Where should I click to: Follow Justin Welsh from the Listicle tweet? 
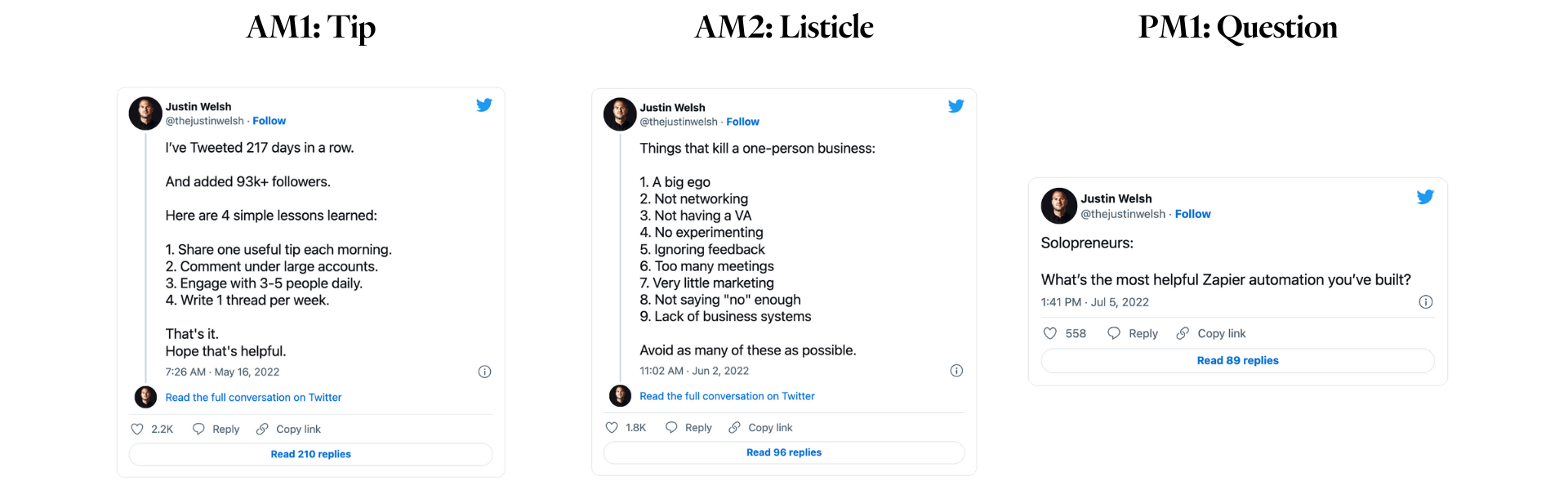tap(742, 122)
